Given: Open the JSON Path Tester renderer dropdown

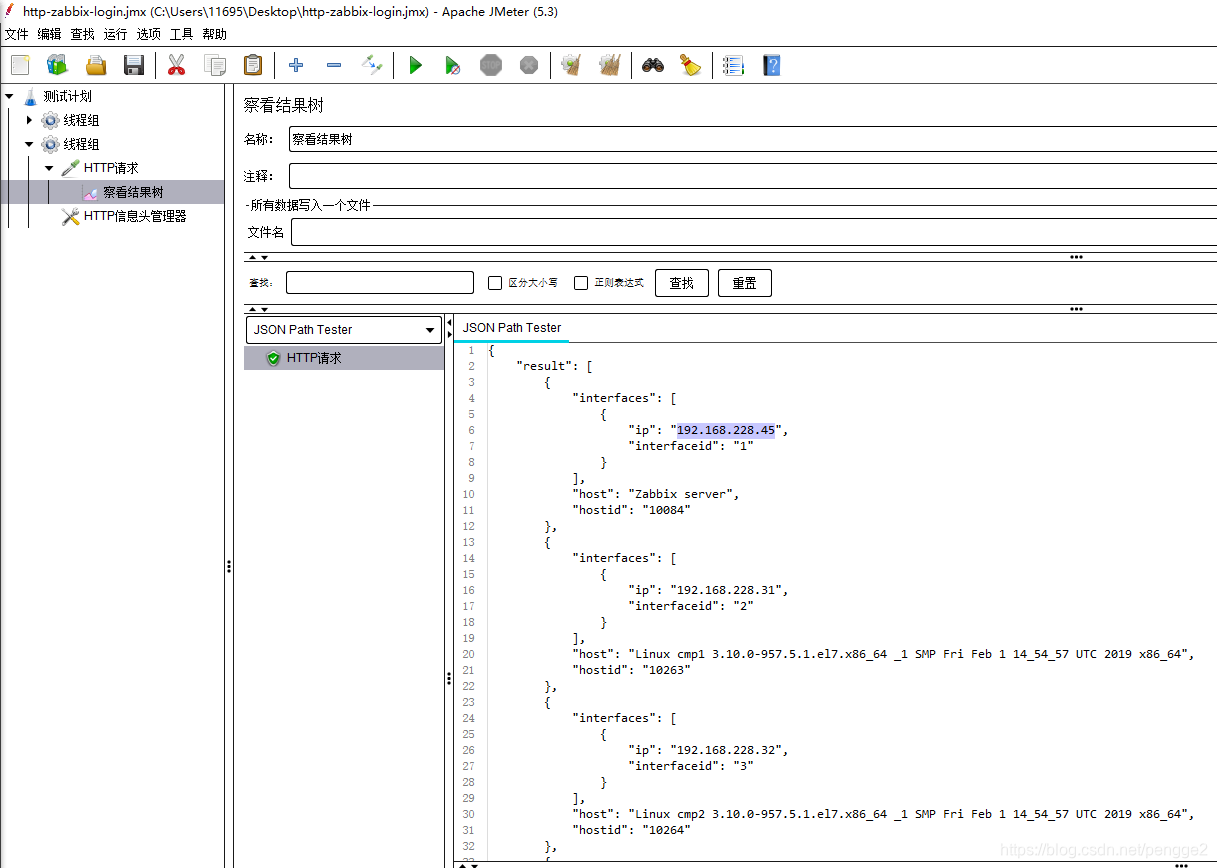Looking at the screenshot, I should 344,330.
